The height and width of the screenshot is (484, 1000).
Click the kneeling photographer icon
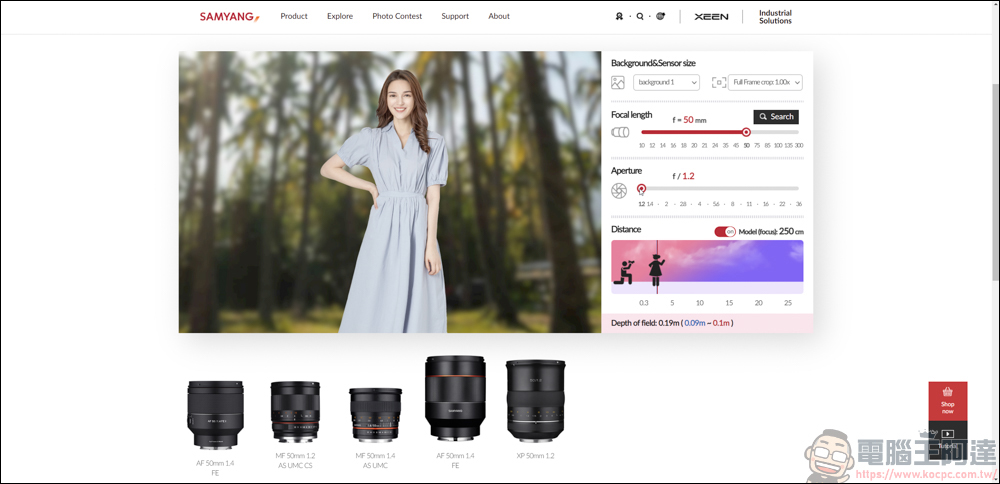tap(625, 272)
